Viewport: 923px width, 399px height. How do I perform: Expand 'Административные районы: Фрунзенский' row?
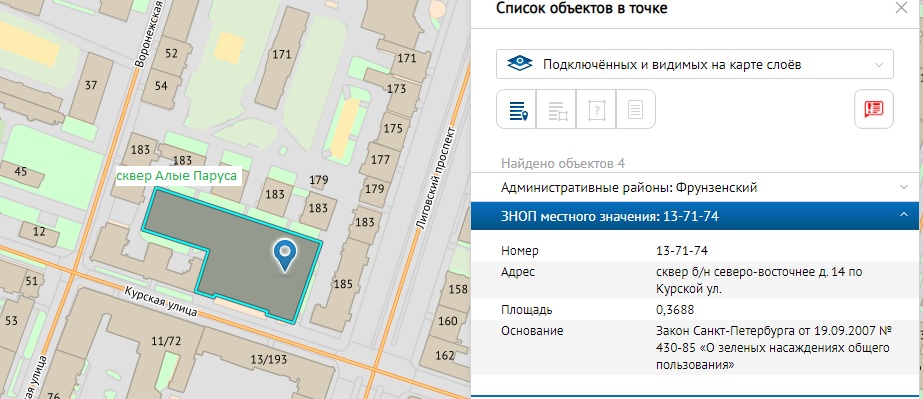coord(695,187)
